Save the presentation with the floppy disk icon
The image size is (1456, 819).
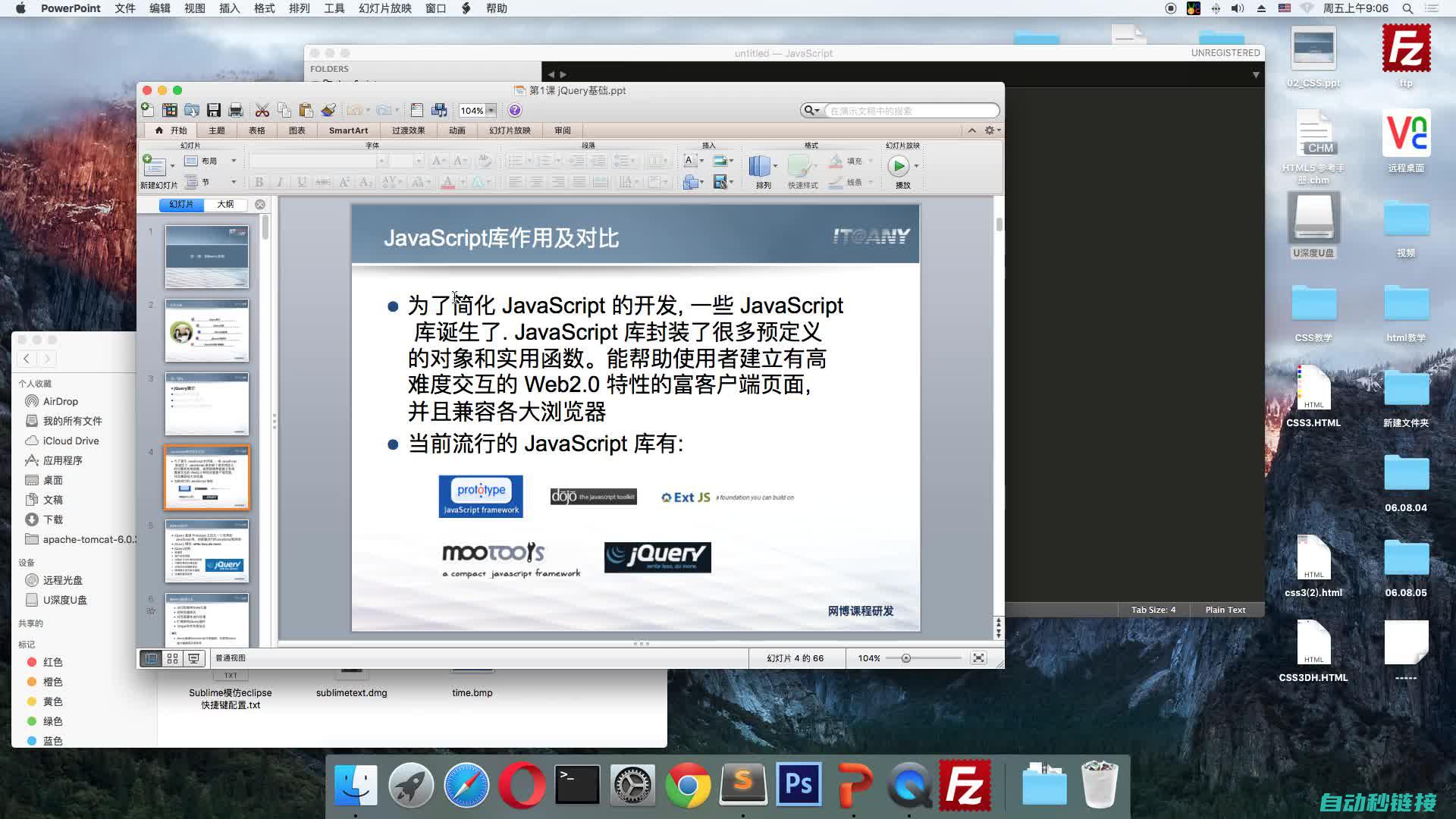[x=214, y=110]
